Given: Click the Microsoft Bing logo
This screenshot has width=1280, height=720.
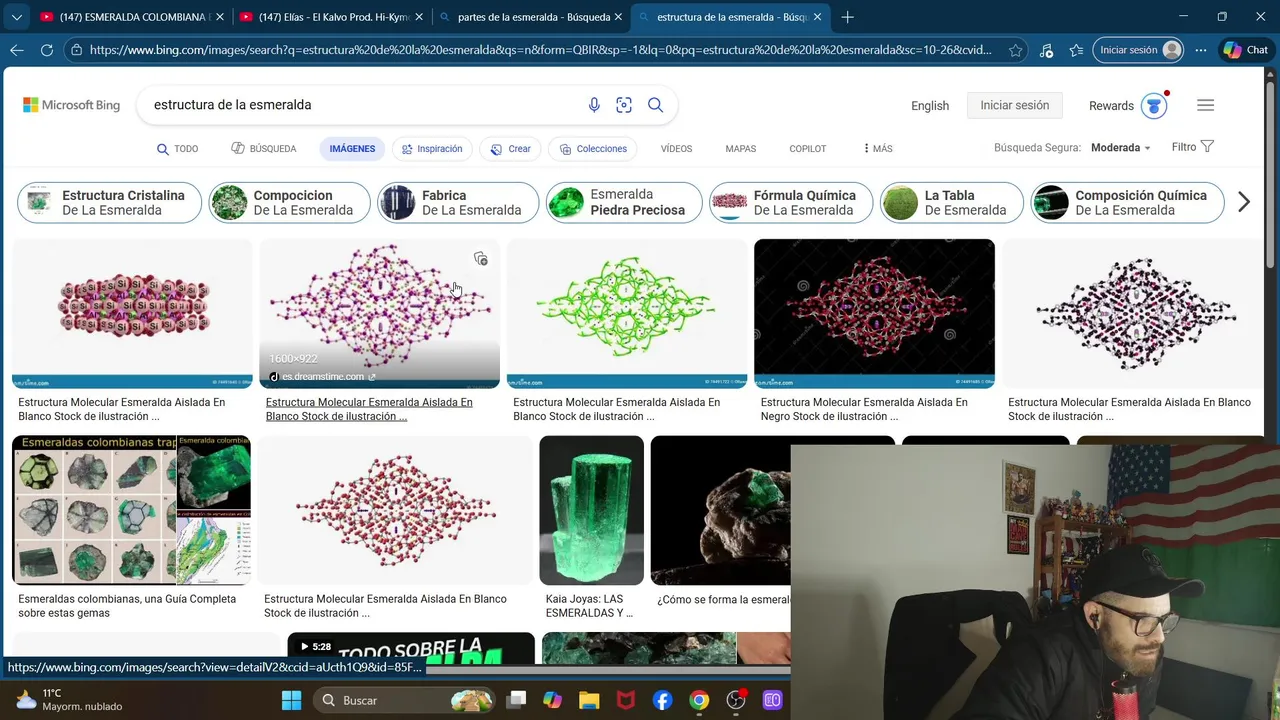Looking at the screenshot, I should tap(71, 105).
